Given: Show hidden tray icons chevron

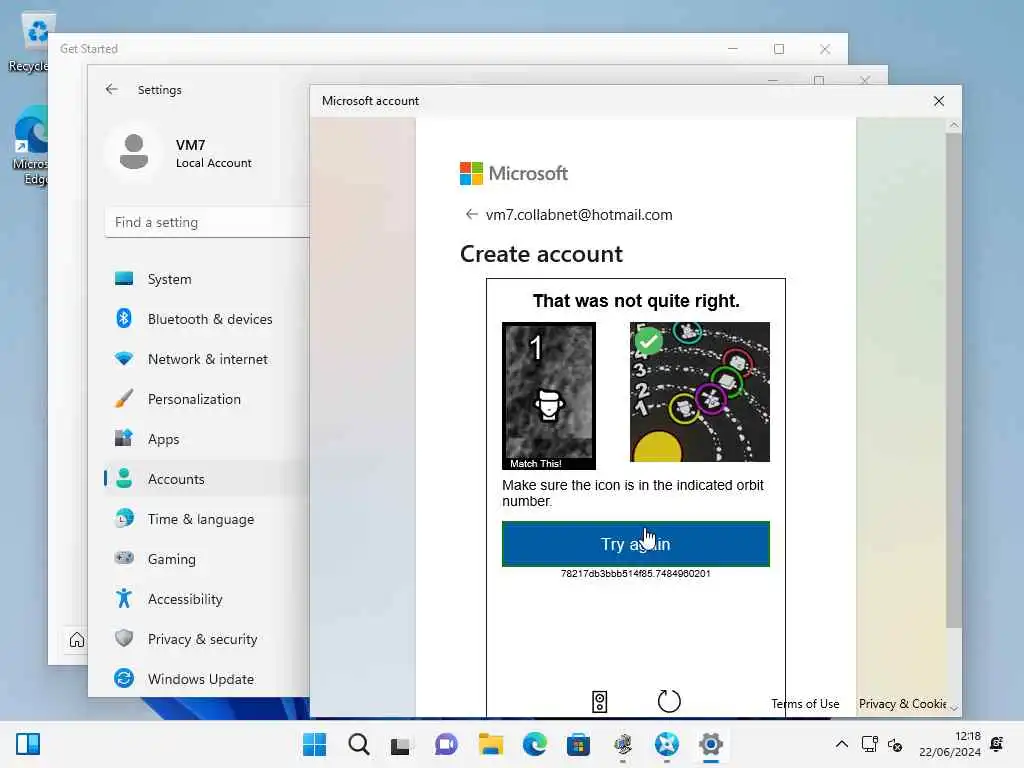Looking at the screenshot, I should pos(842,744).
